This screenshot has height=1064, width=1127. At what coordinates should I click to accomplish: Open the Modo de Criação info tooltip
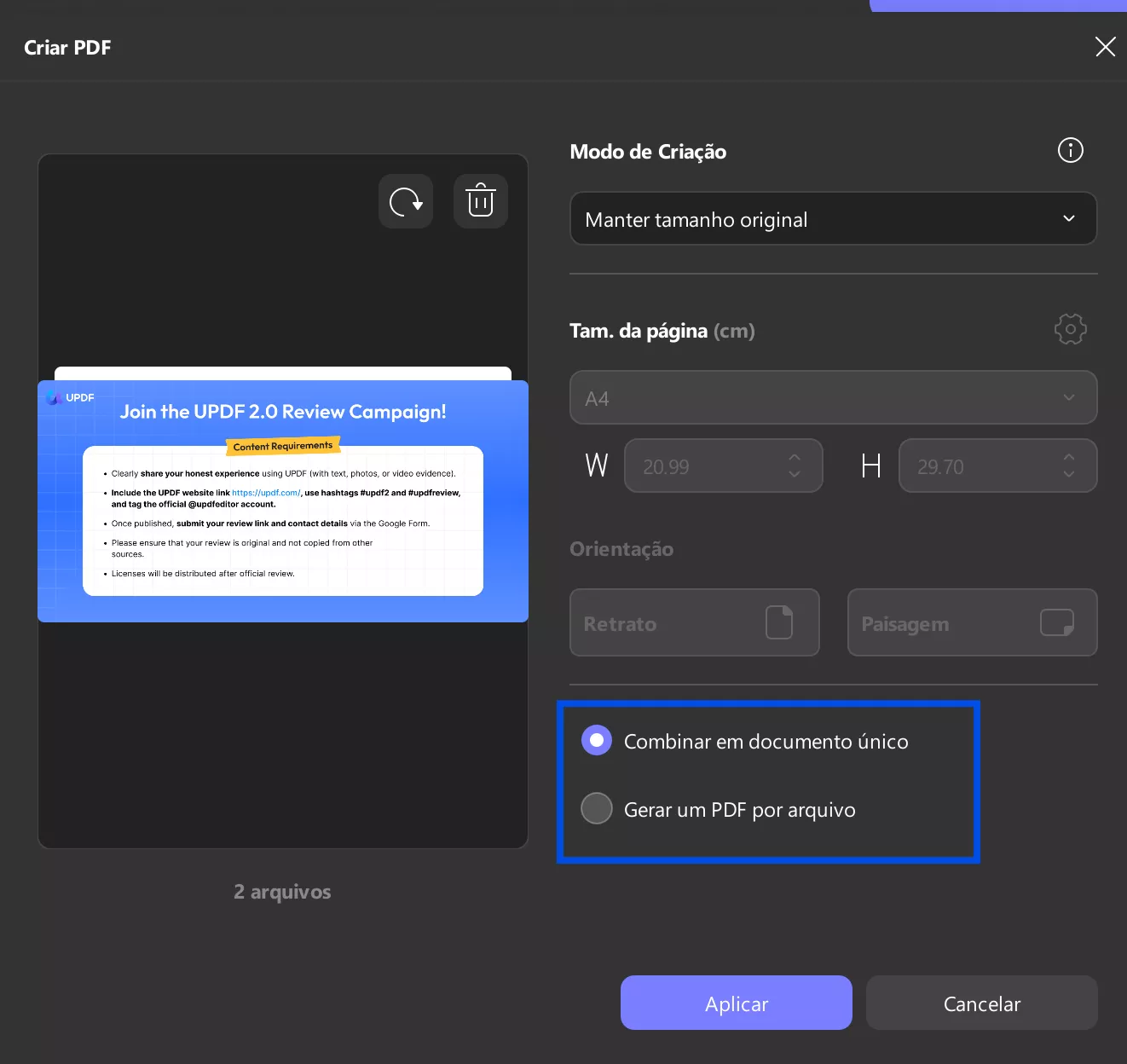coord(1070,150)
